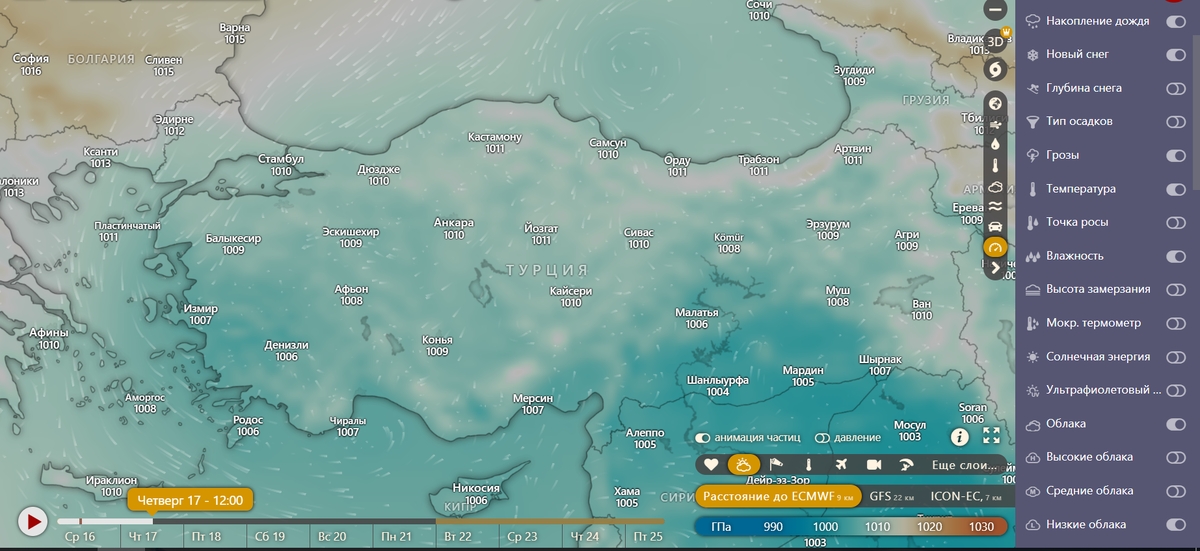Open 'Еще слои...' more layers
Image resolution: width=1200 pixels, height=551 pixels.
964,465
